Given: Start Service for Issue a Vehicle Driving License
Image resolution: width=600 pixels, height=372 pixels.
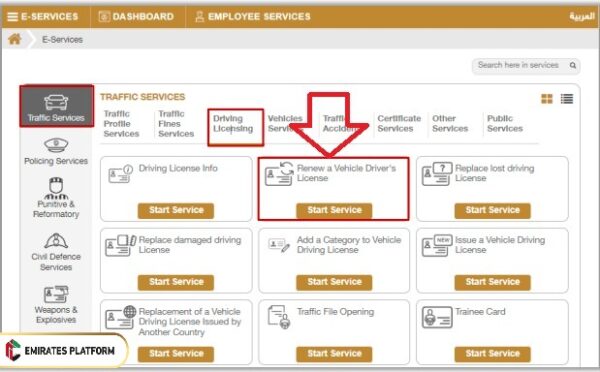Looking at the screenshot, I should (492, 282).
